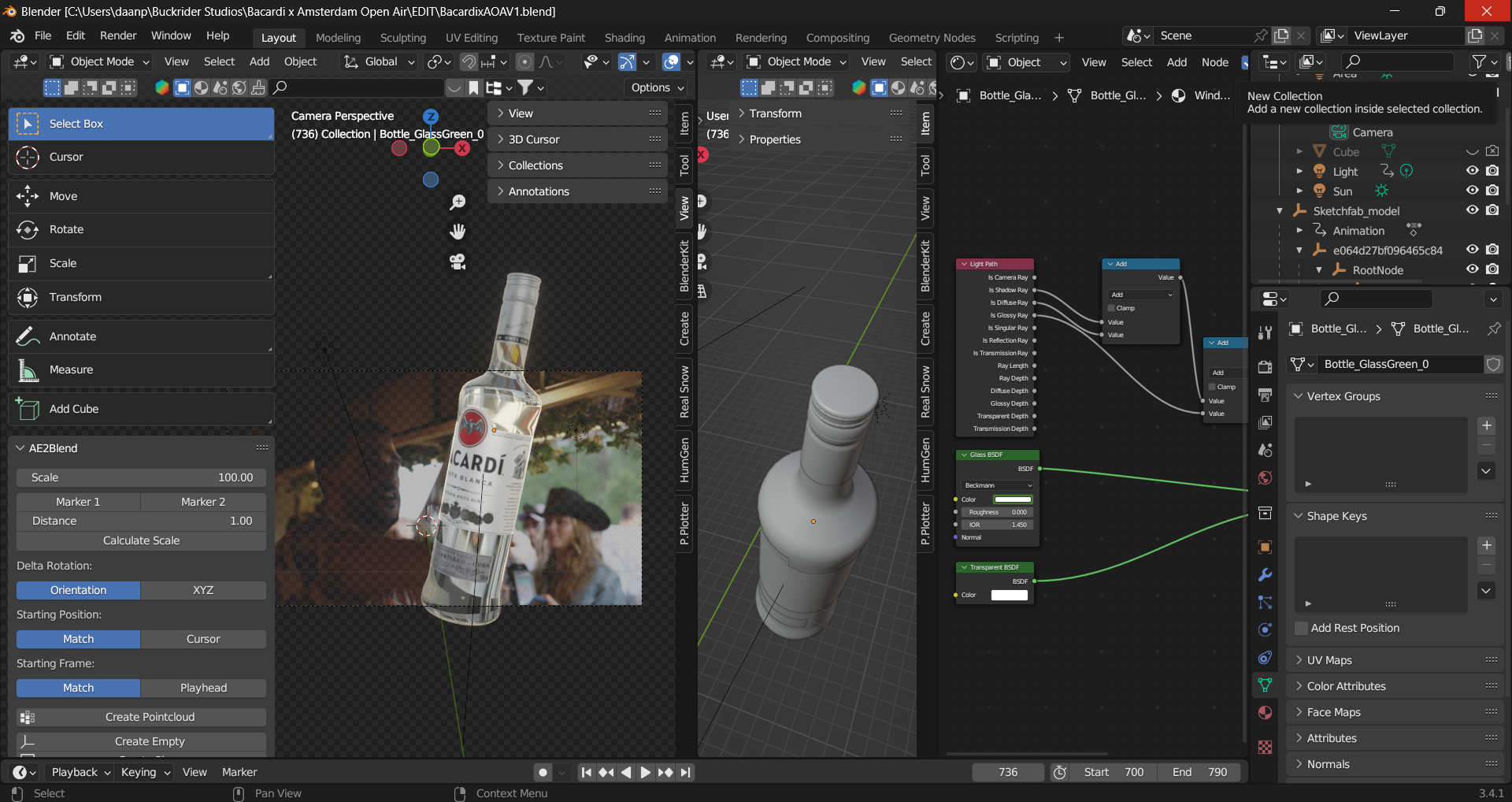Select the Measure tool
Image resolution: width=1512 pixels, height=802 pixels.
coord(141,369)
